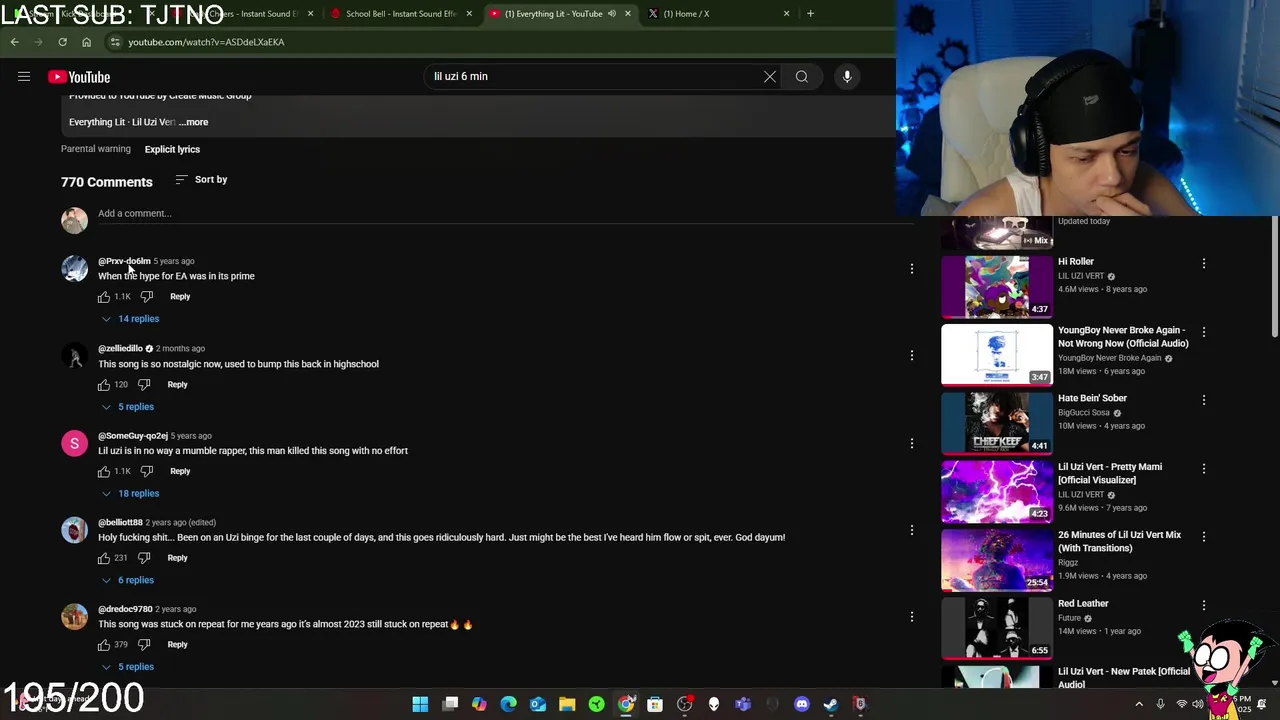This screenshot has width=1280, height=720.
Task: Expand 18 replies under @SomeGuy-qo2ej comment
Action: pyautogui.click(x=130, y=494)
